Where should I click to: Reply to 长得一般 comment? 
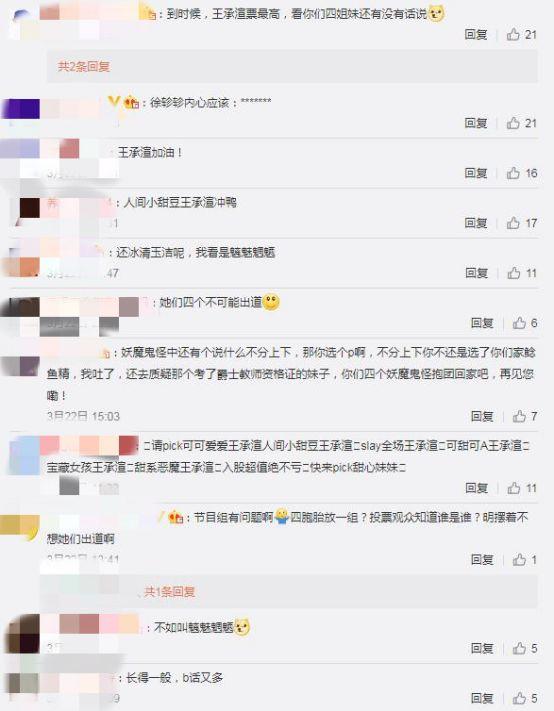[482, 698]
